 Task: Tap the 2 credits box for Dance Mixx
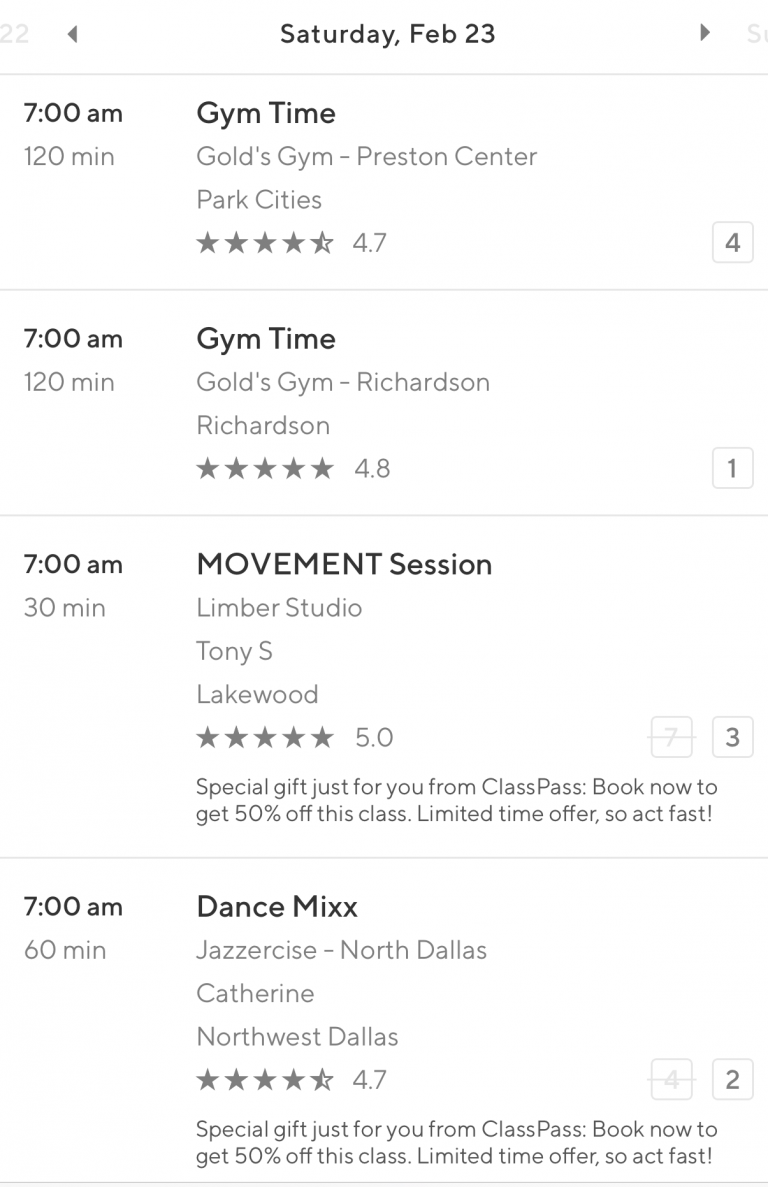732,1080
